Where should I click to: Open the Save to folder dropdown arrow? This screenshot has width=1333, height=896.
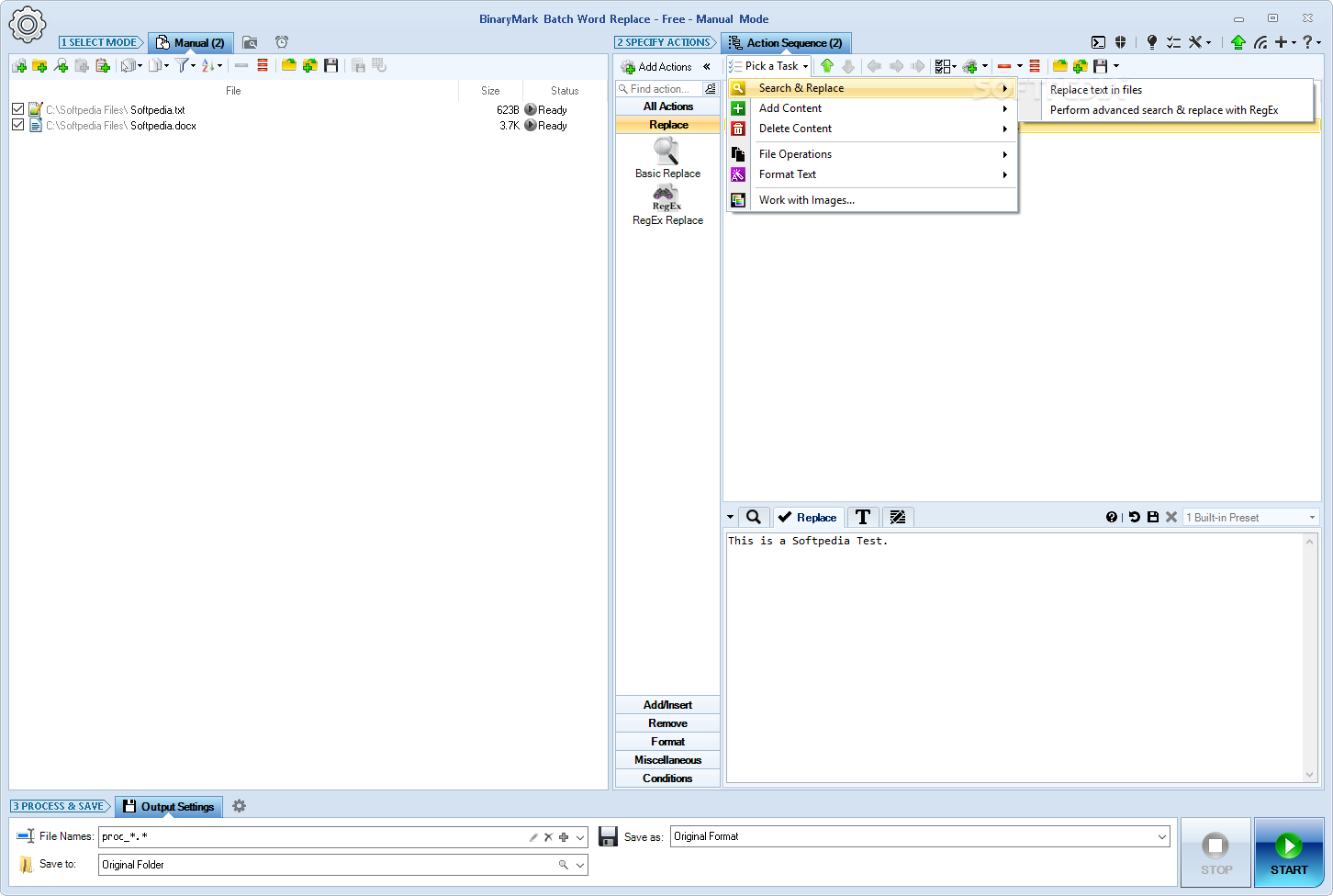[580, 865]
